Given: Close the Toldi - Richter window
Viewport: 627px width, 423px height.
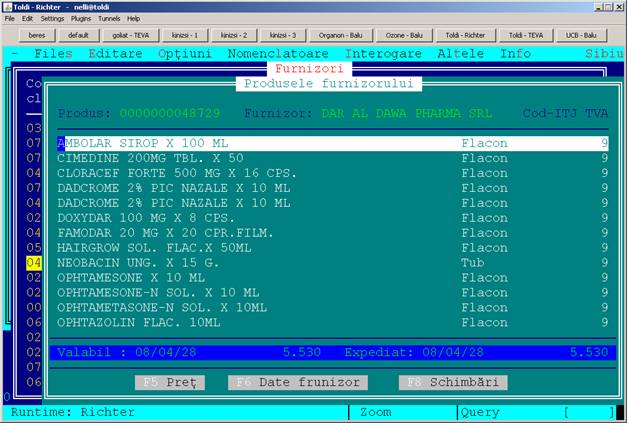Looking at the screenshot, I should [618, 7].
